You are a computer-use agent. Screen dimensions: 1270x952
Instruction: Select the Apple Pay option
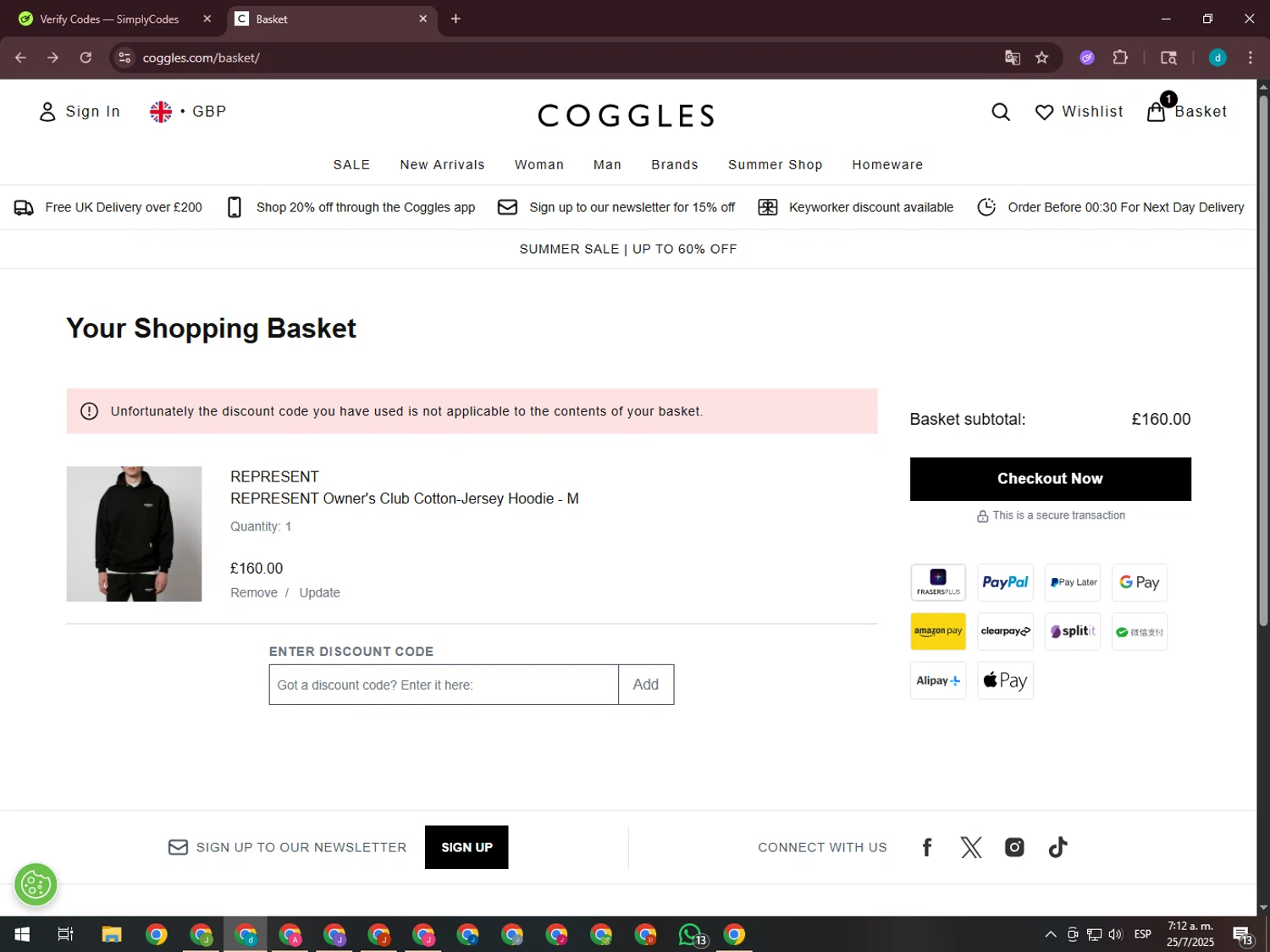pos(1005,680)
